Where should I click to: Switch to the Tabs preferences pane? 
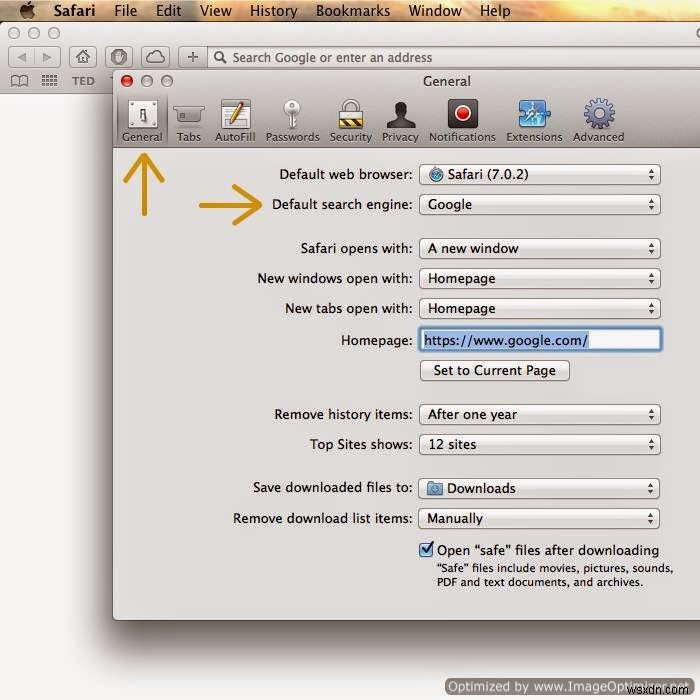pos(189,121)
